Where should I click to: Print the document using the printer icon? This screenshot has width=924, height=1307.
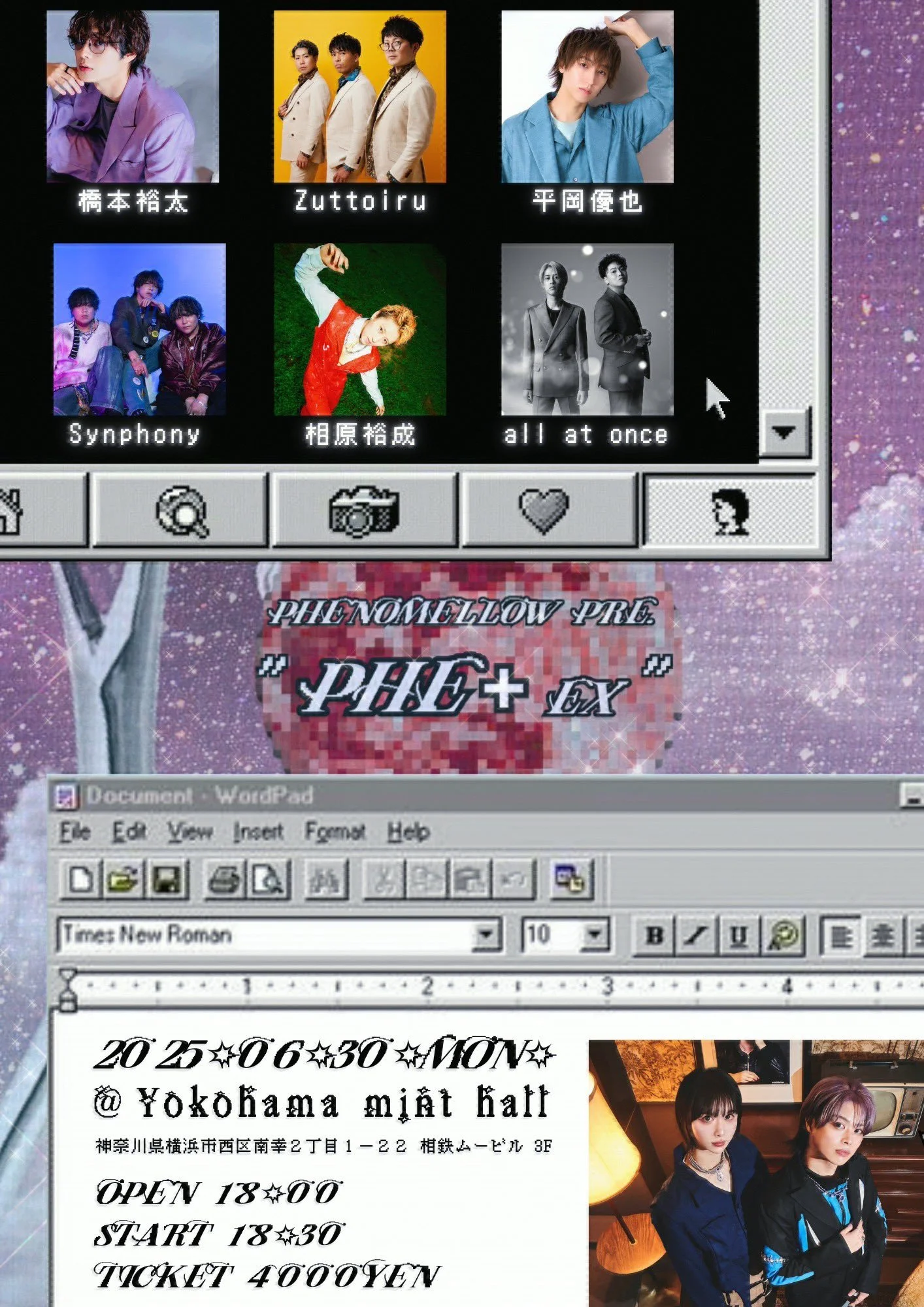[225, 879]
